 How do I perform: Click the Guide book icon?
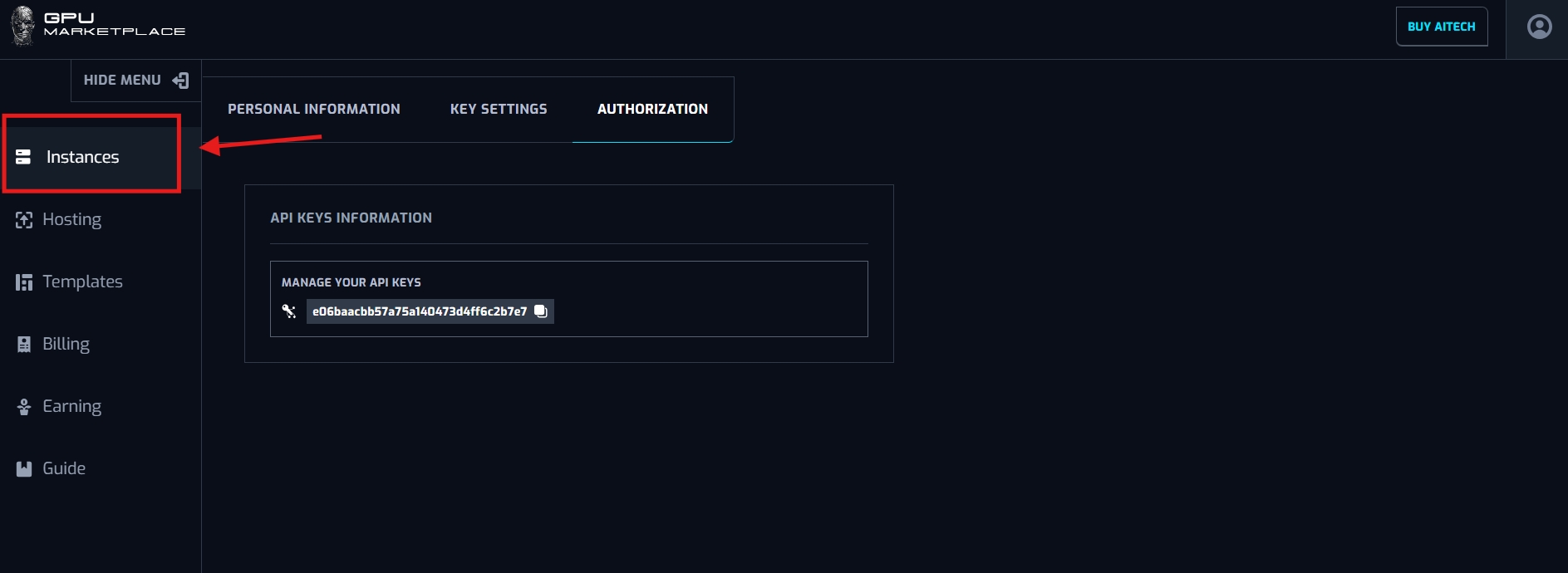(x=24, y=469)
